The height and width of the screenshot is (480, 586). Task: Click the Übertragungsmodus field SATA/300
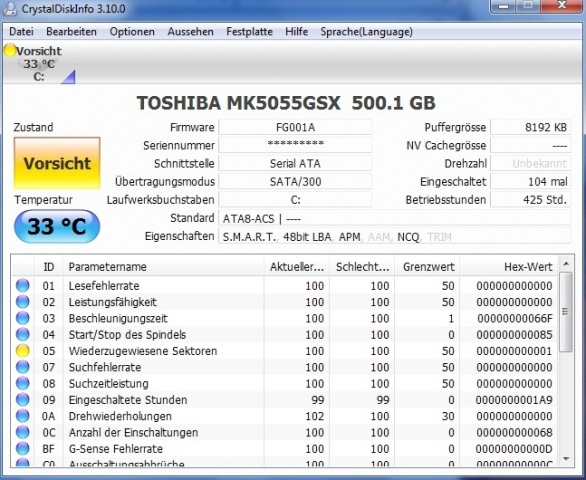[x=295, y=182]
